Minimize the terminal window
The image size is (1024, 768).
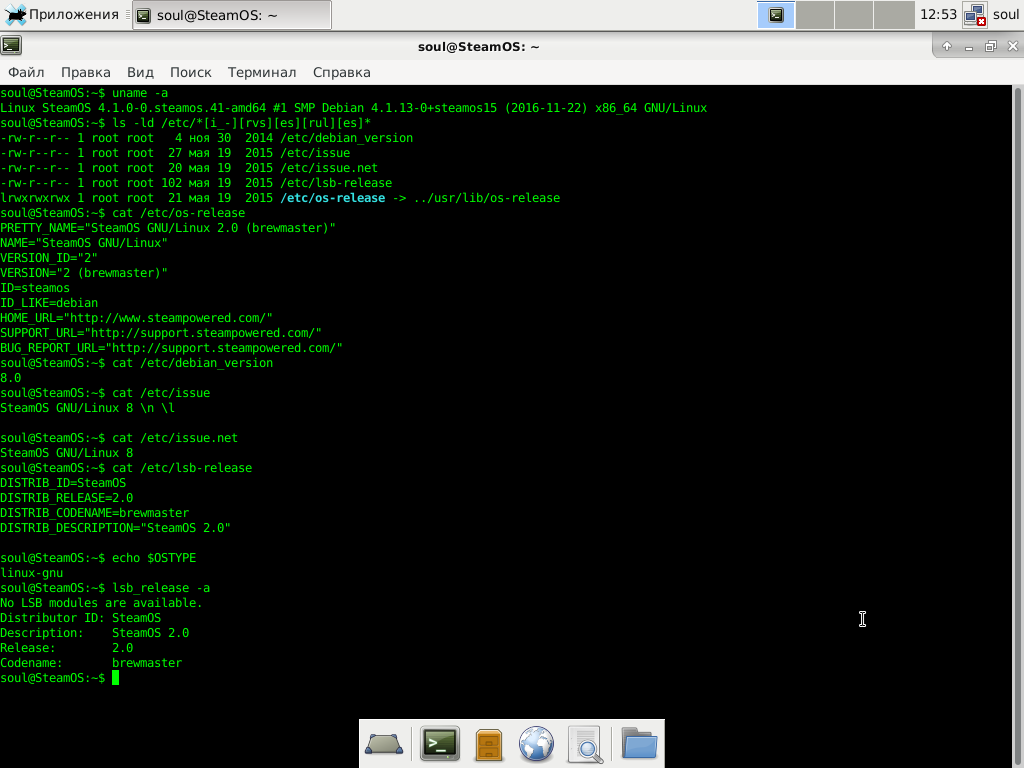(968, 46)
